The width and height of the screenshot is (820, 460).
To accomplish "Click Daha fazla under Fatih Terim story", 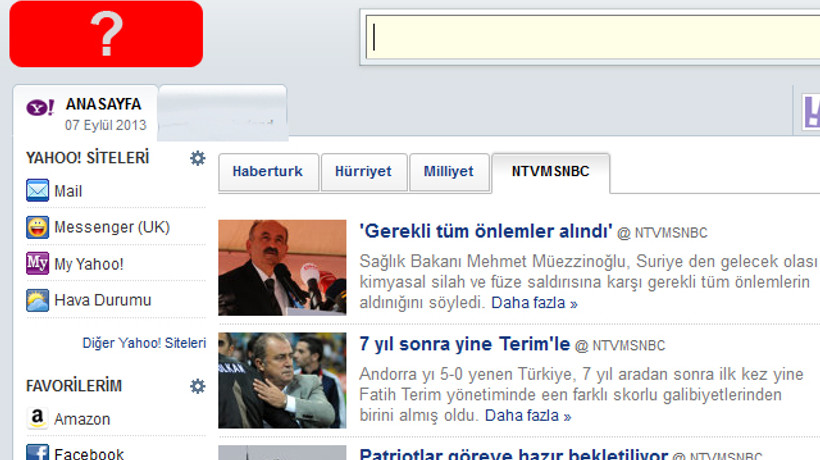I will [x=528, y=416].
